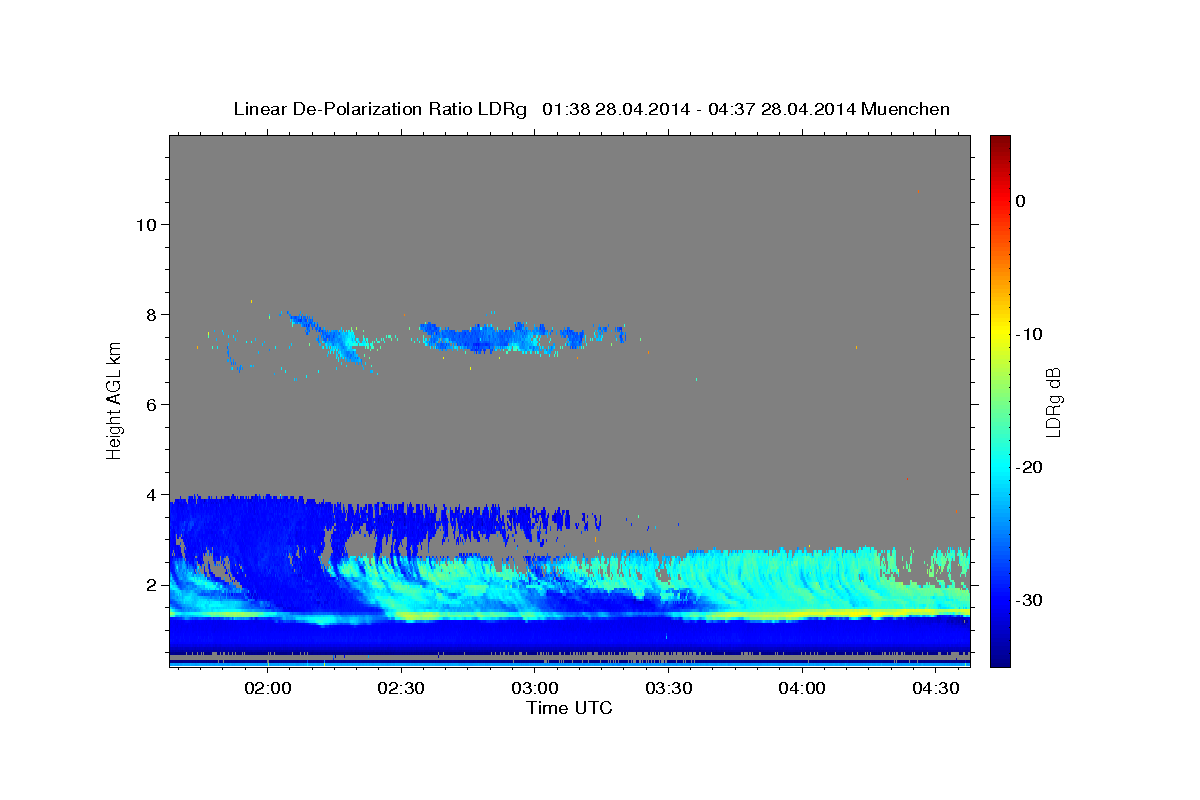Click the height label 10 on y-axis
The width and height of the screenshot is (1200, 800).
click(x=146, y=224)
